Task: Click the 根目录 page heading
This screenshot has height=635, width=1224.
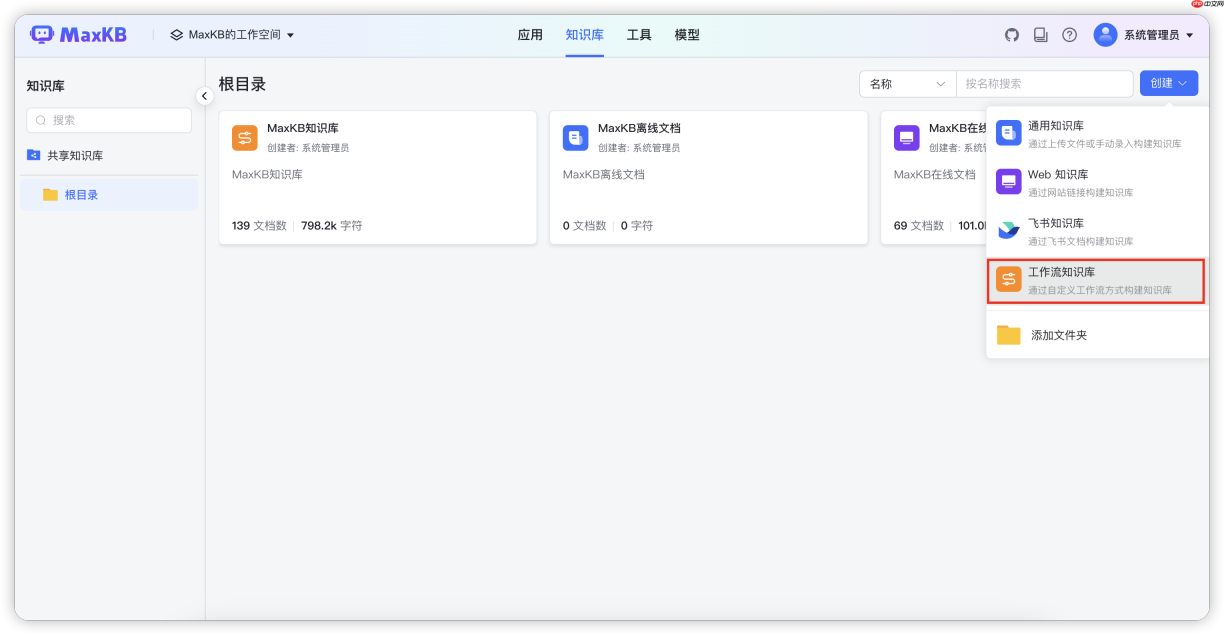Action: tap(242, 84)
